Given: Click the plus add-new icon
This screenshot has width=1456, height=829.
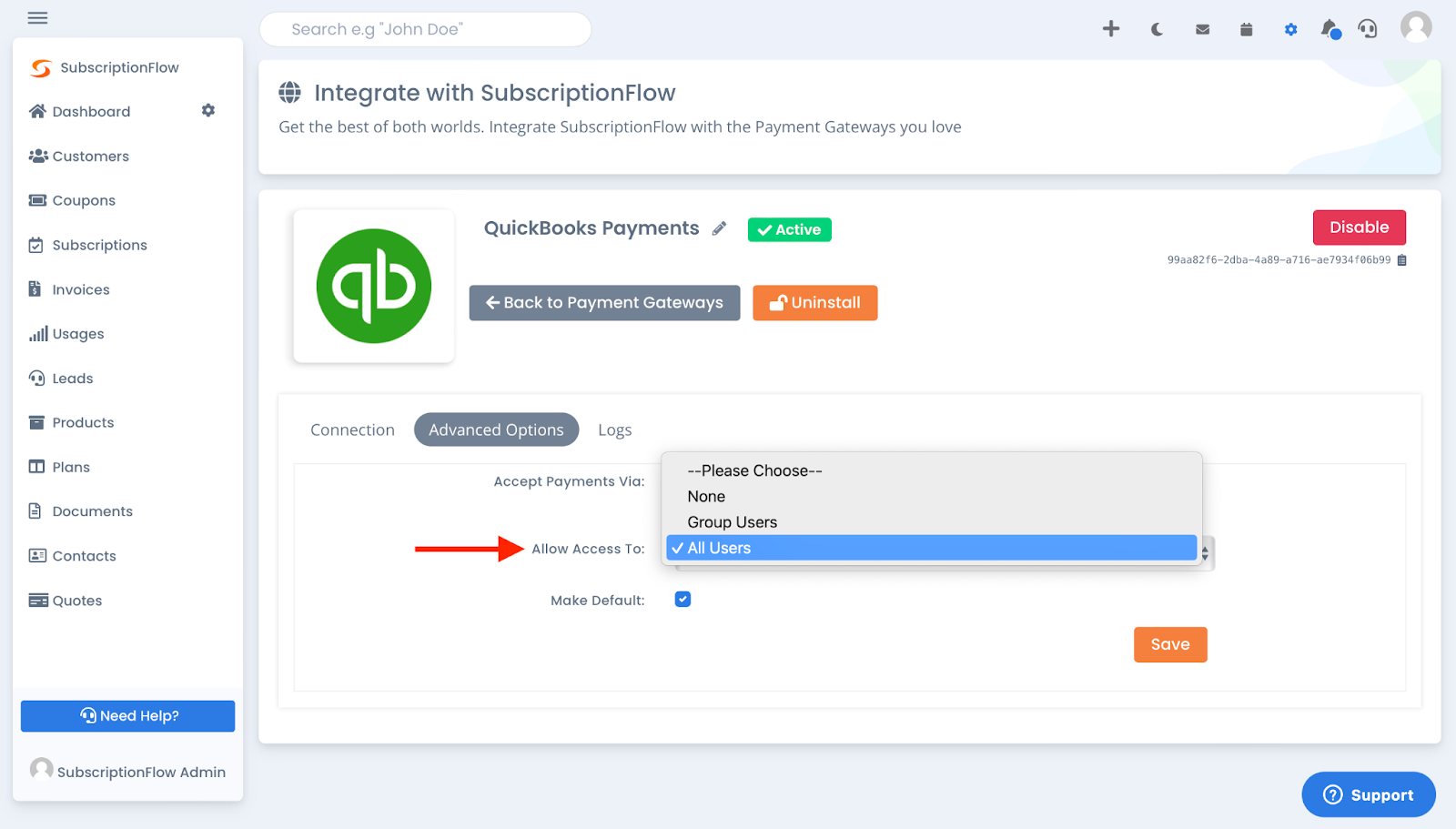Looking at the screenshot, I should pyautogui.click(x=1111, y=29).
